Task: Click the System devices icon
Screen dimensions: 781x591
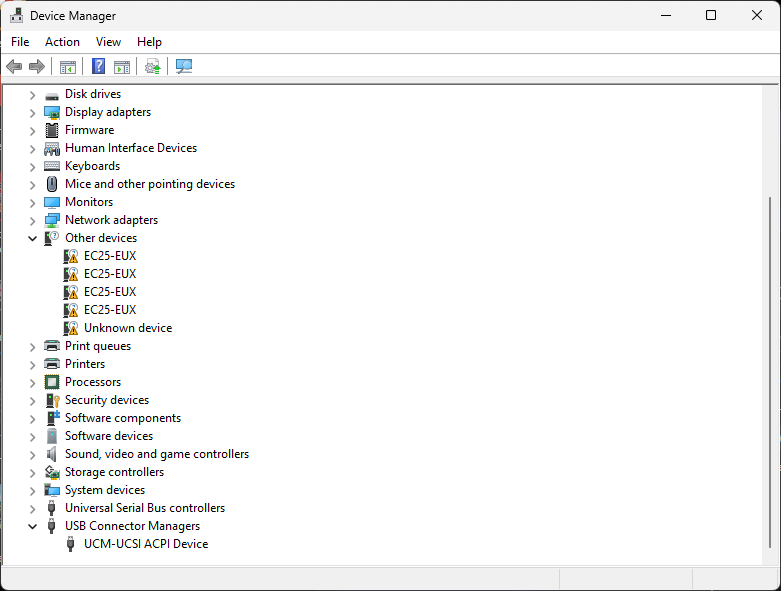Action: pyautogui.click(x=52, y=490)
